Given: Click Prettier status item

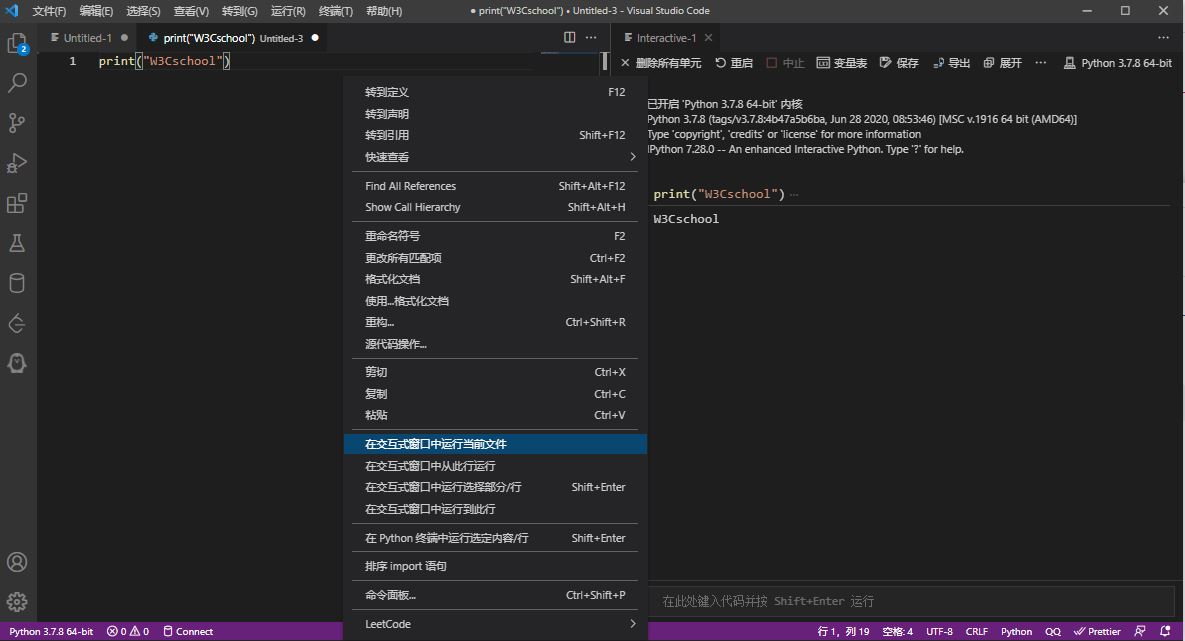Looking at the screenshot, I should 1097,631.
